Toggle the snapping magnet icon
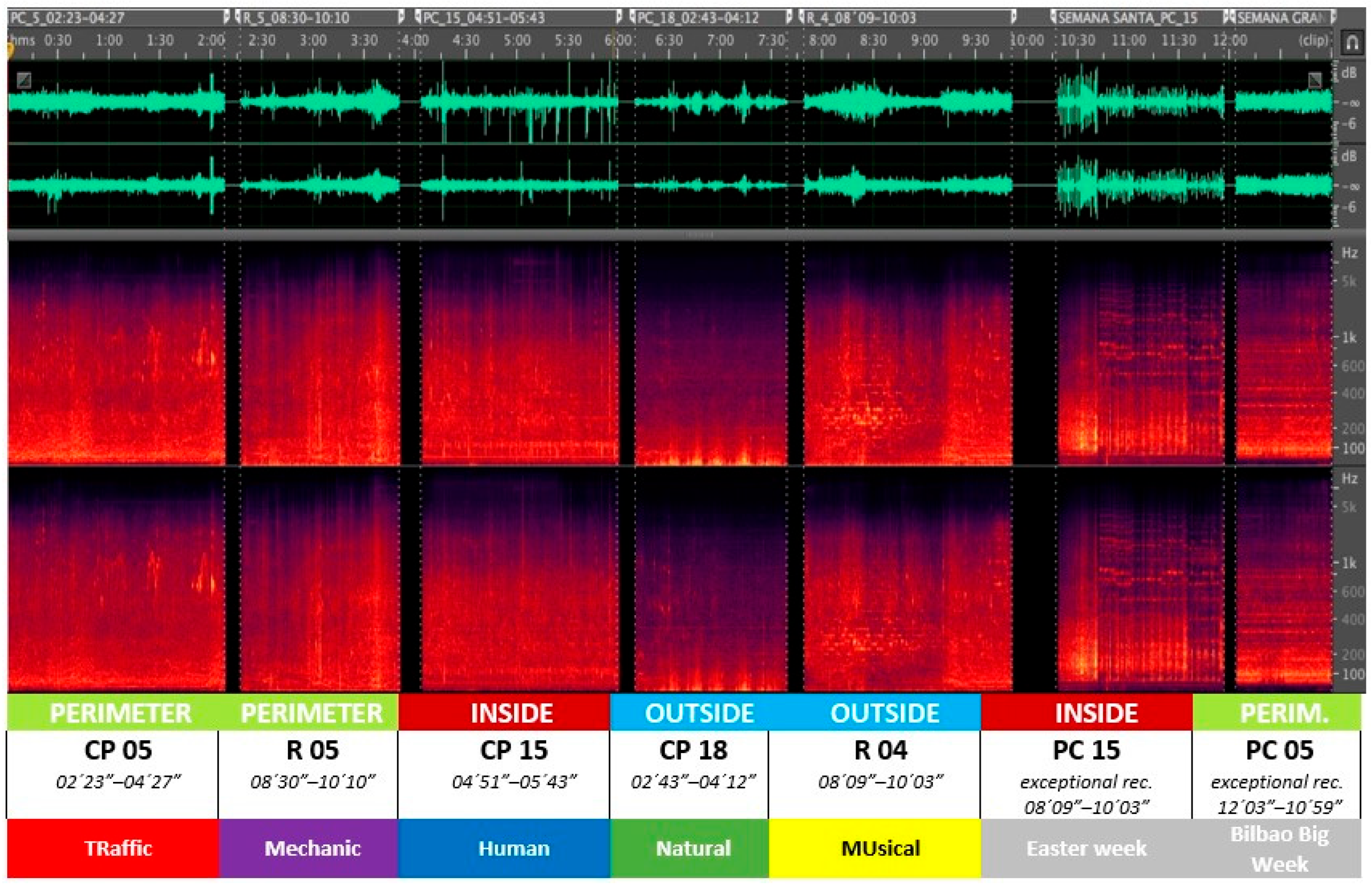 point(1352,43)
